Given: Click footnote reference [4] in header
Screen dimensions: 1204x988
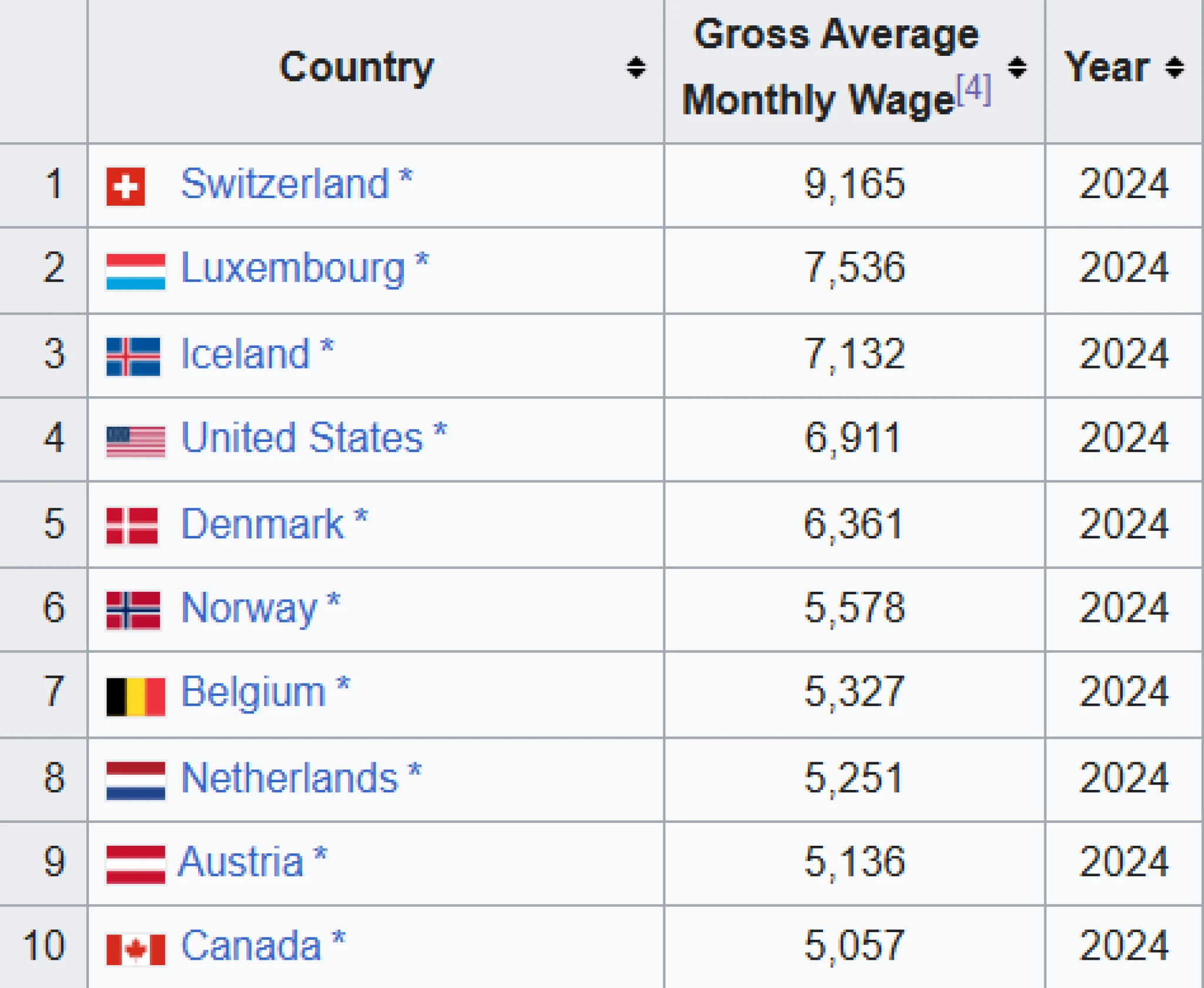Looking at the screenshot, I should (974, 90).
